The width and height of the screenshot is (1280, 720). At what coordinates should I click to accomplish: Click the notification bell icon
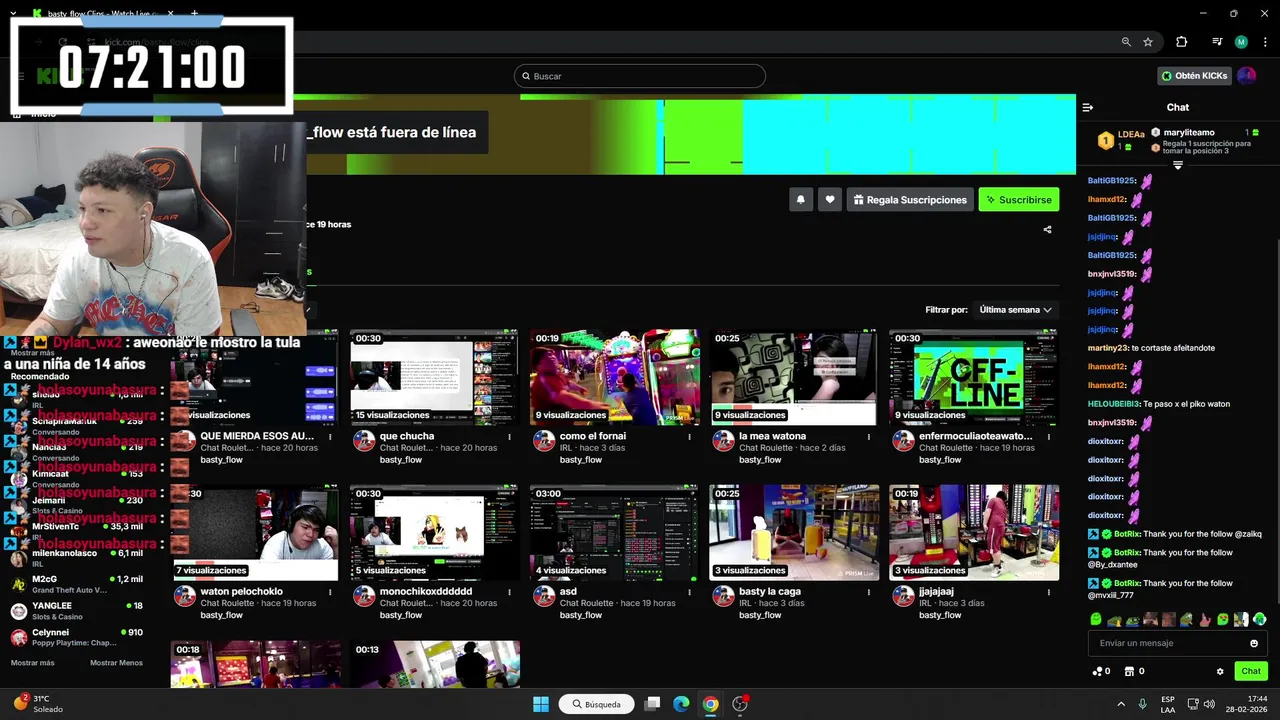[800, 200]
